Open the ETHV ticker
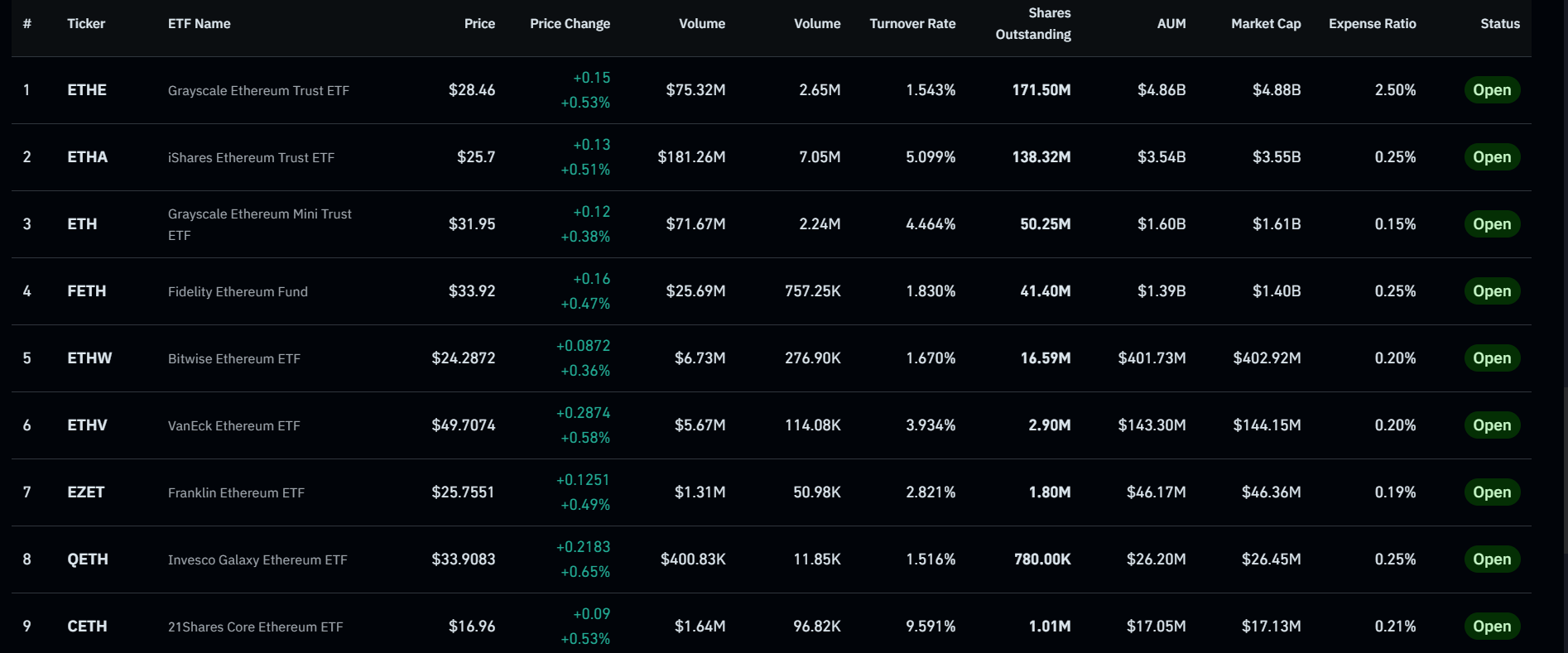The height and width of the screenshot is (653, 1568). pyautogui.click(x=88, y=425)
